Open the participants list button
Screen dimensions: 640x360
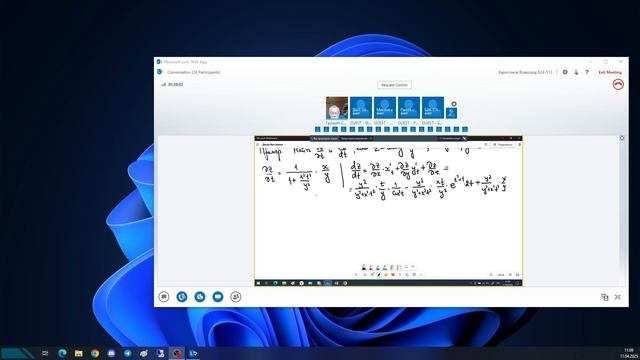click(x=236, y=297)
